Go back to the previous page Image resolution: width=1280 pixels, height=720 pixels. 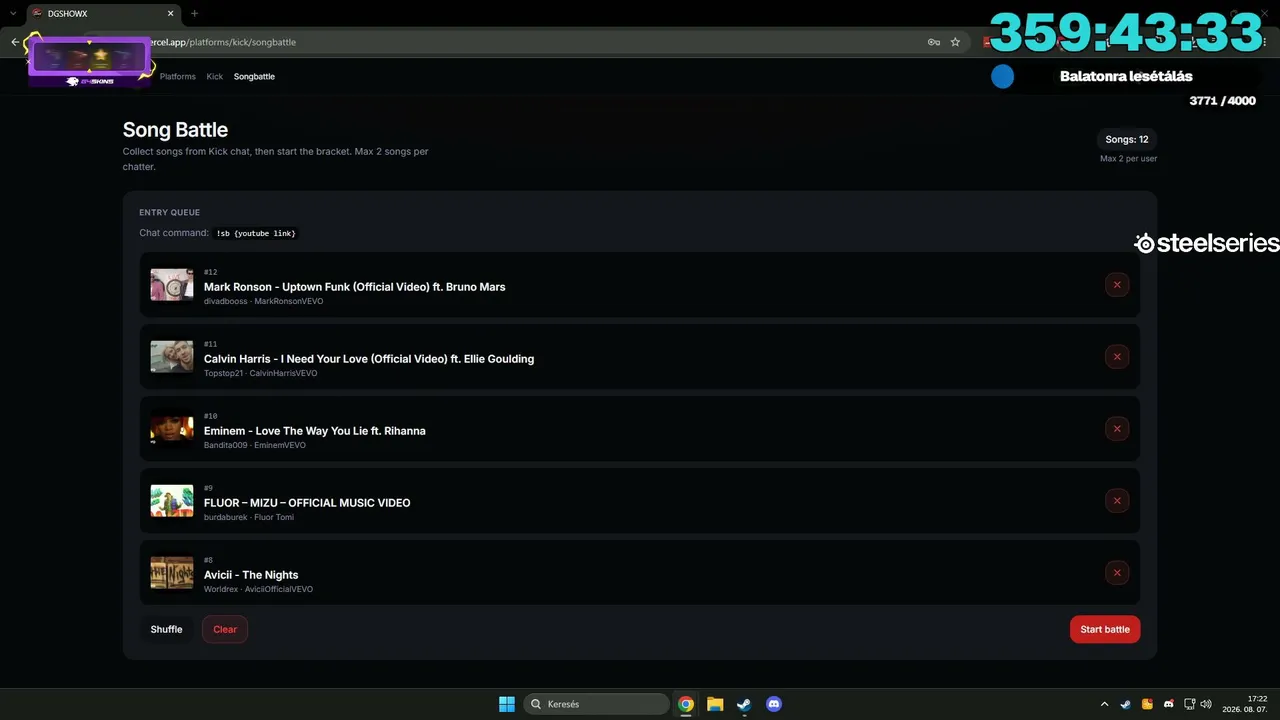(x=15, y=42)
